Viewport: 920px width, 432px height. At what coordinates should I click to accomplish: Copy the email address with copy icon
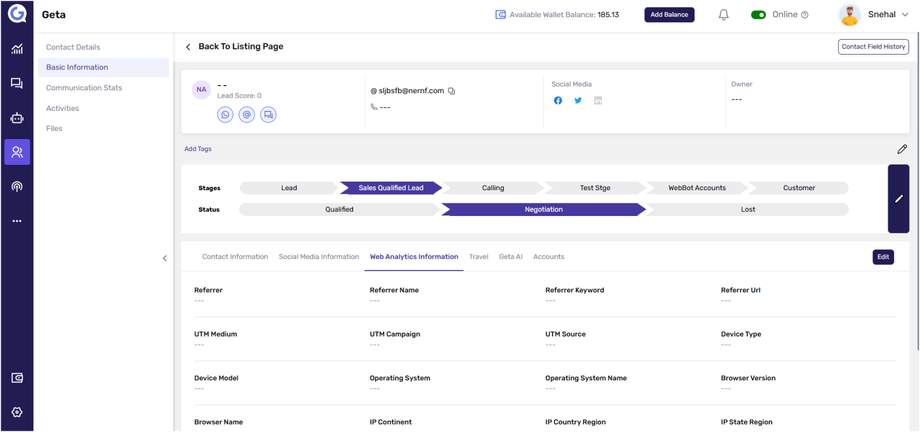point(452,91)
